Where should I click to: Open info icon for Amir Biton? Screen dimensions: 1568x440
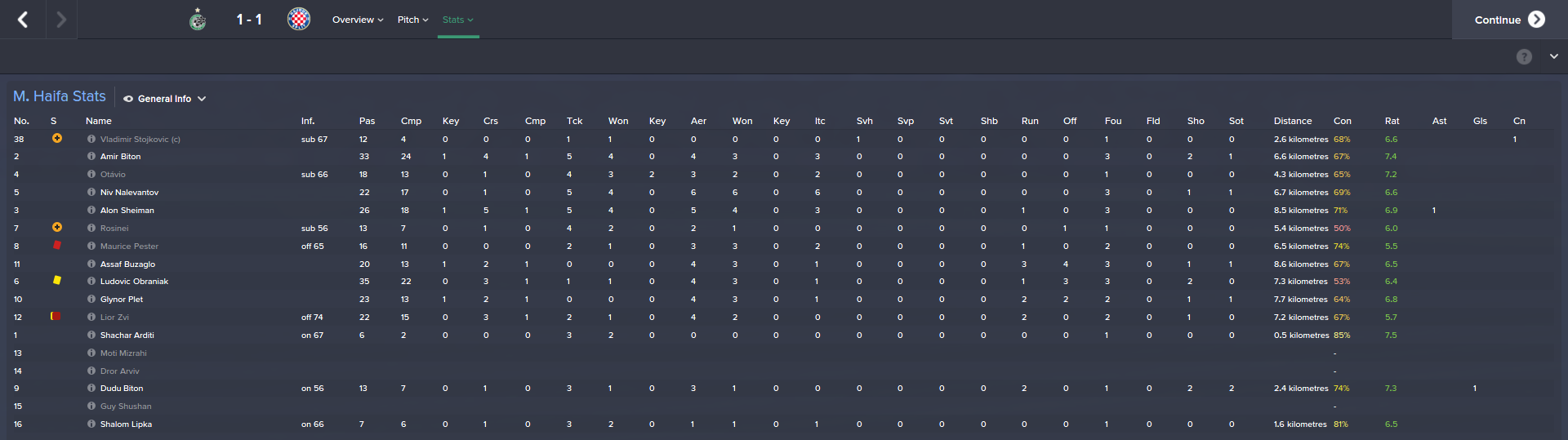91,157
